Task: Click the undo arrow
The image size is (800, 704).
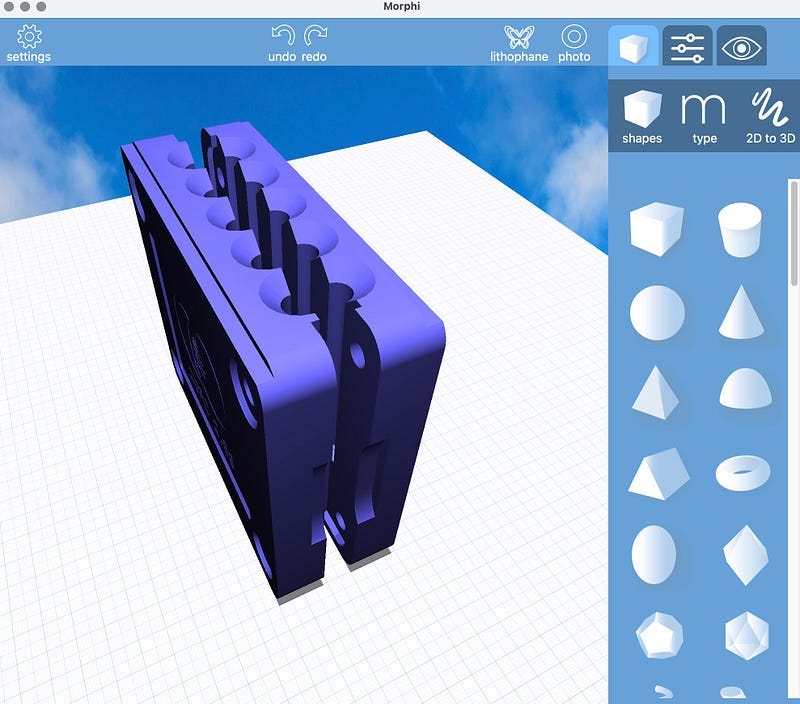Action: [283, 43]
